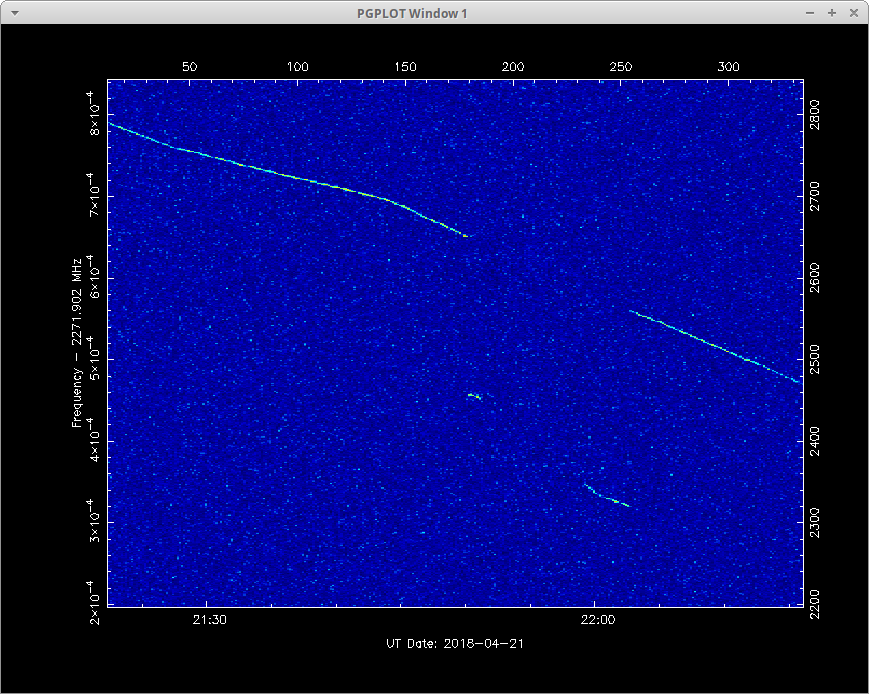Image resolution: width=869 pixels, height=694 pixels.
Task: Maximize the PGPLOT window
Action: (x=832, y=13)
